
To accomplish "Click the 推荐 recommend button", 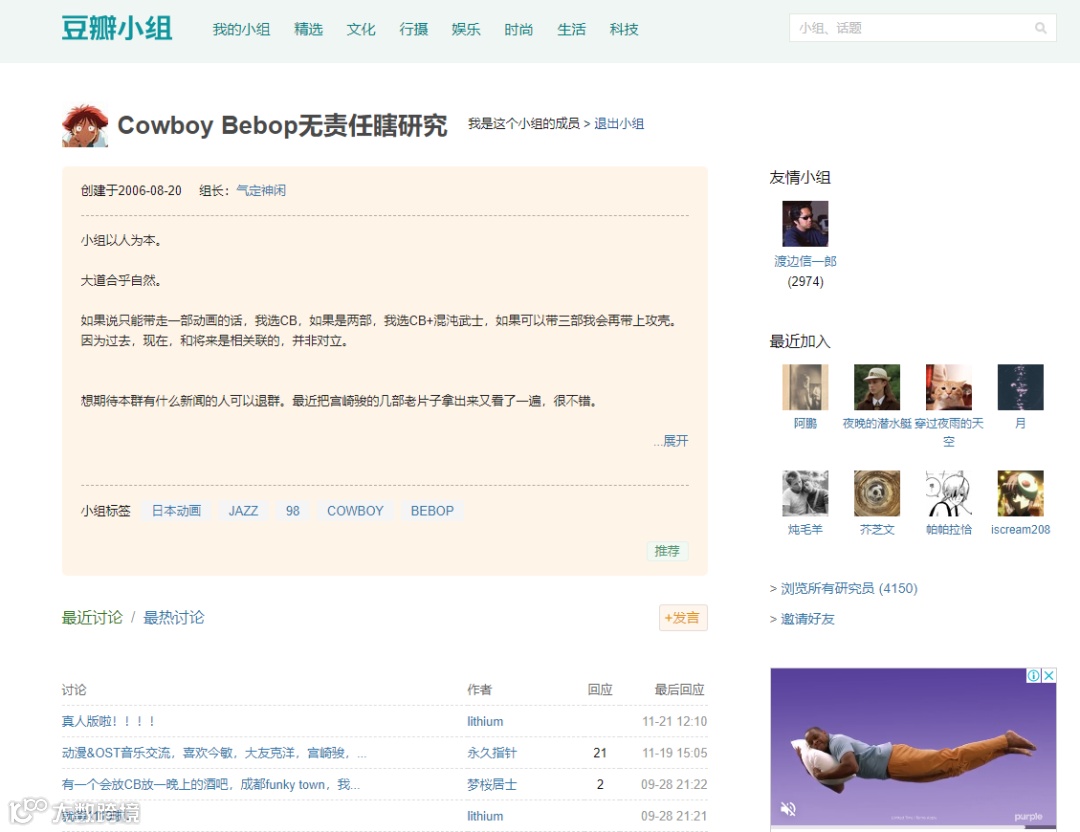I will [666, 551].
